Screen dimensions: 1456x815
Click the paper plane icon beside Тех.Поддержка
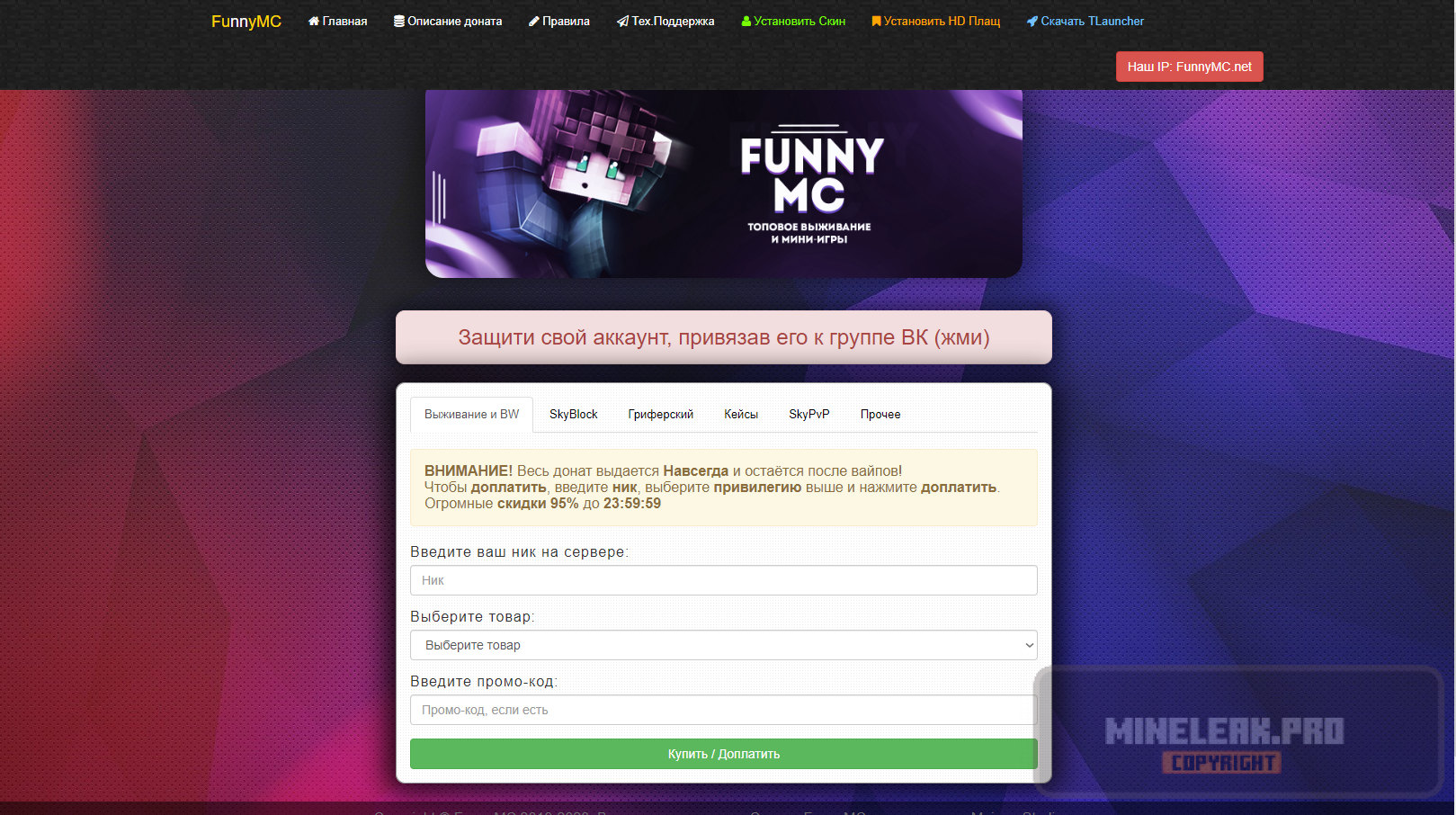point(622,21)
